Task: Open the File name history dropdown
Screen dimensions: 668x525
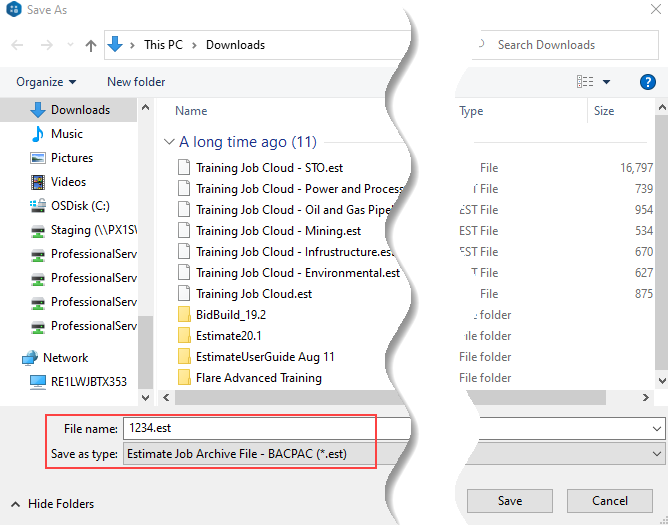Action: [x=657, y=429]
